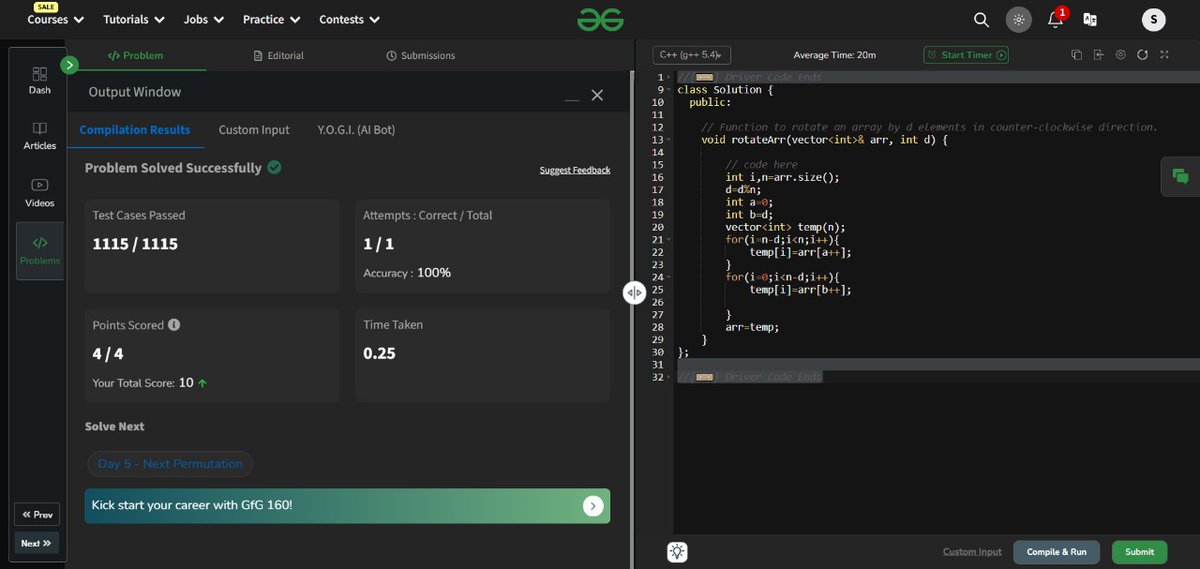The height and width of the screenshot is (569, 1200).
Task: Fold the second for loop at line 24
Action: coord(670,277)
